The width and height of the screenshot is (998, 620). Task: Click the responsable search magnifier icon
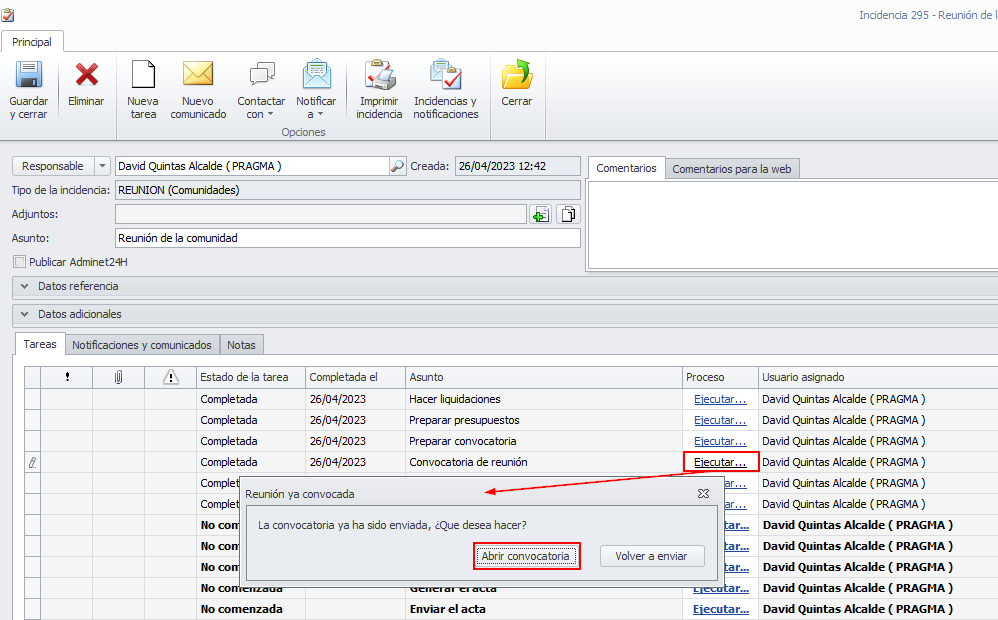(397, 166)
